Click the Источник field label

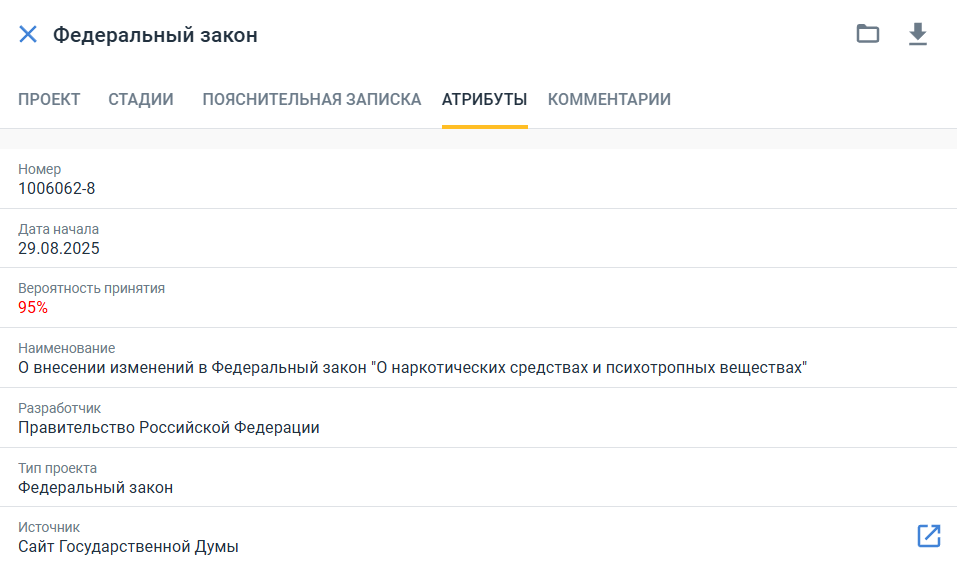coord(49,527)
